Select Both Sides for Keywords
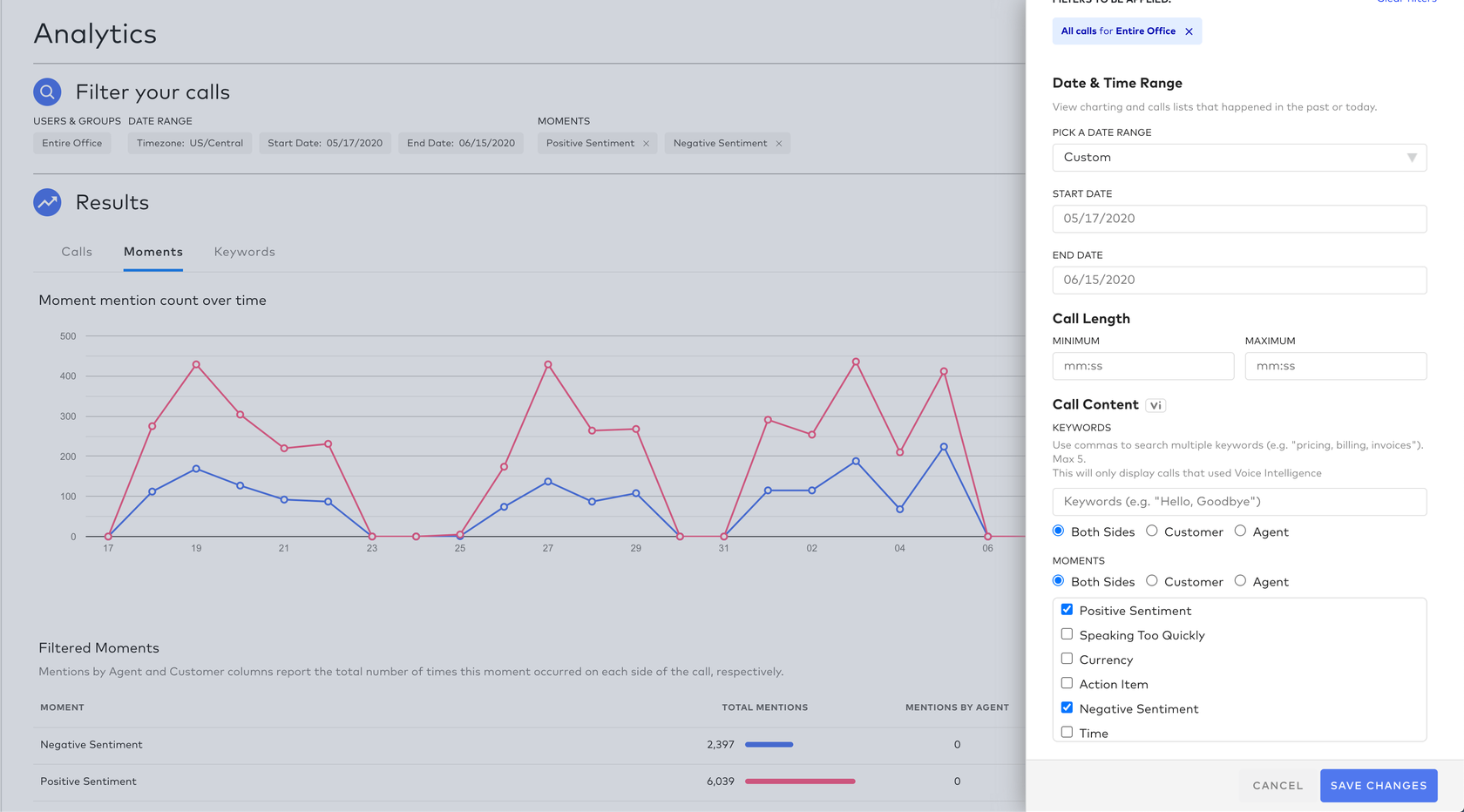1464x812 pixels. tap(1059, 531)
